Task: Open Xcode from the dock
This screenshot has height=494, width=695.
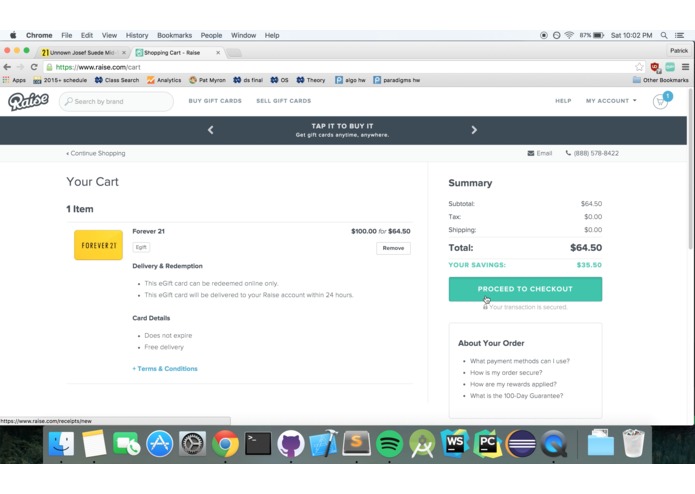Action: coord(324,443)
